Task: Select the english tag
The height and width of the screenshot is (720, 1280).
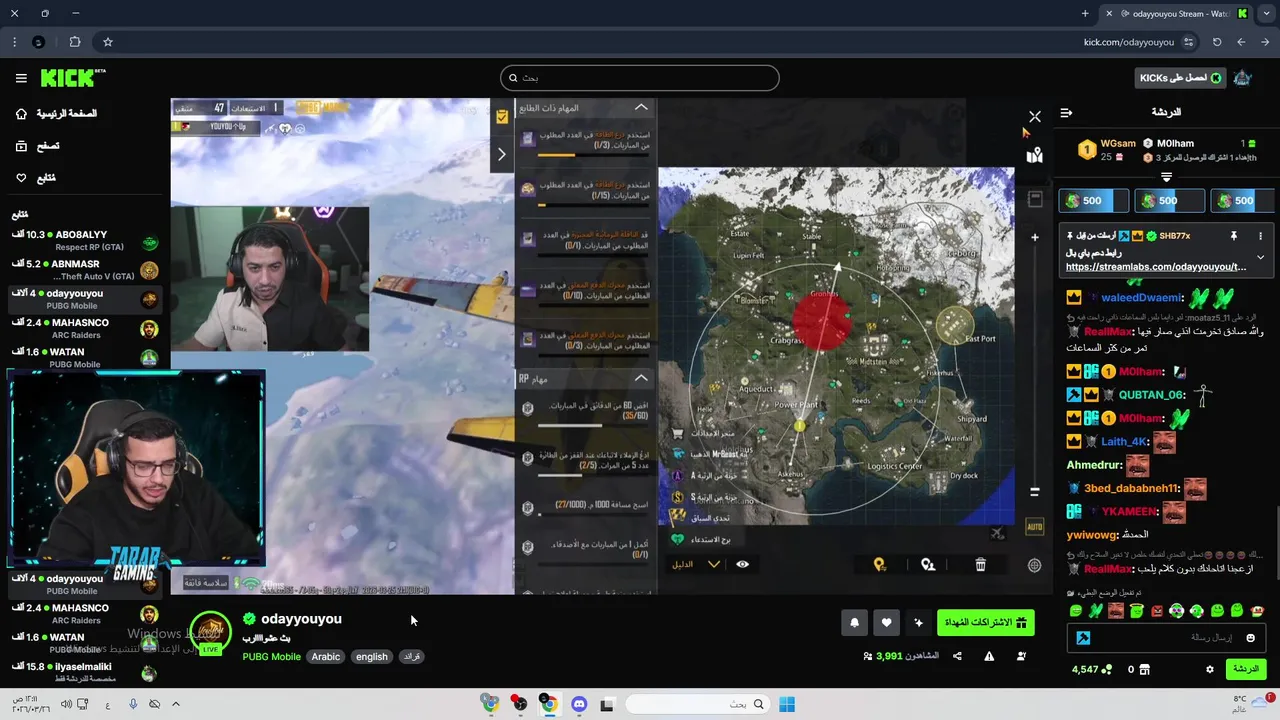Action: pyautogui.click(x=371, y=657)
